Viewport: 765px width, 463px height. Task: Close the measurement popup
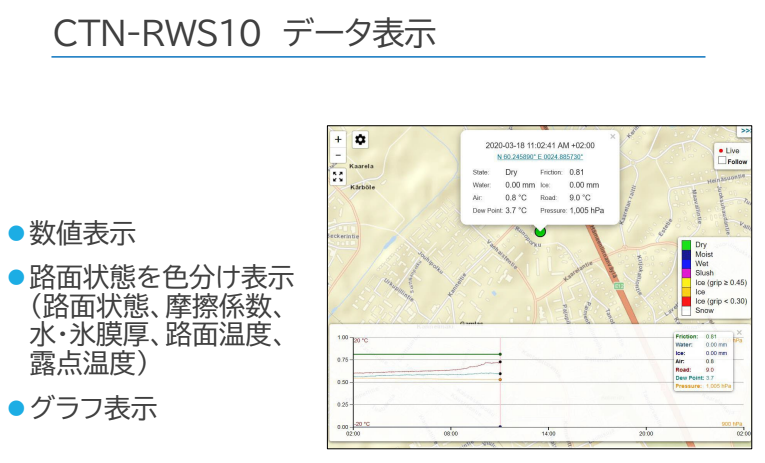612,136
